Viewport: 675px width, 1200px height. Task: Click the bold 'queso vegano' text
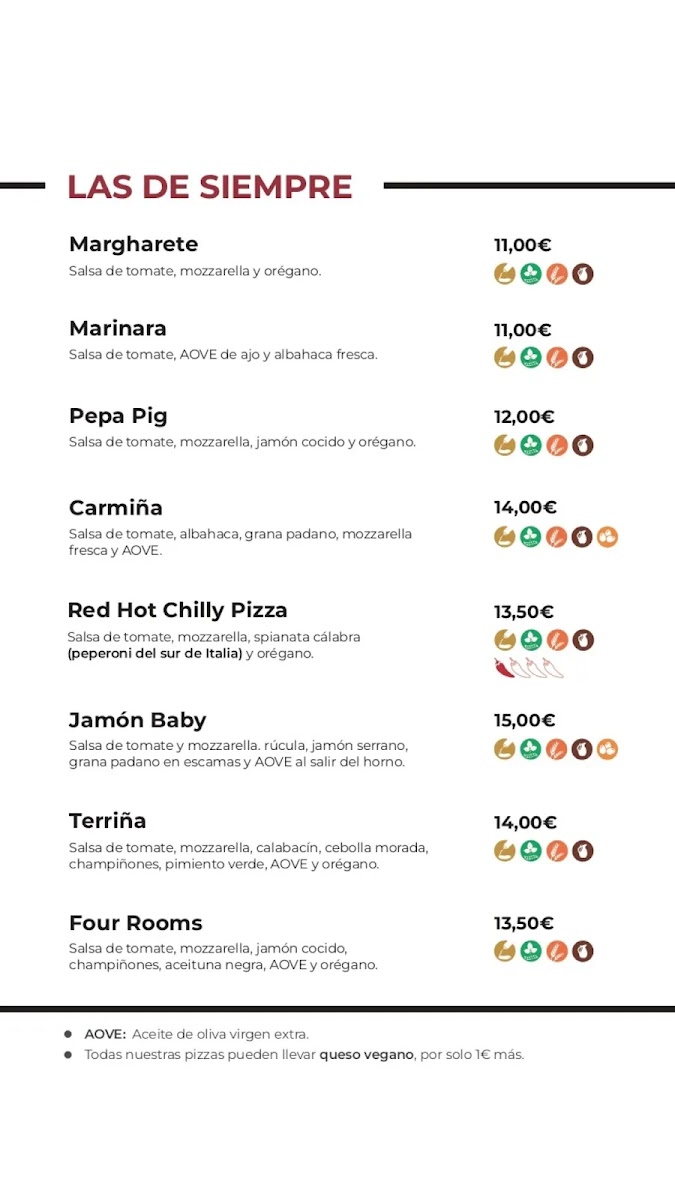click(366, 1055)
